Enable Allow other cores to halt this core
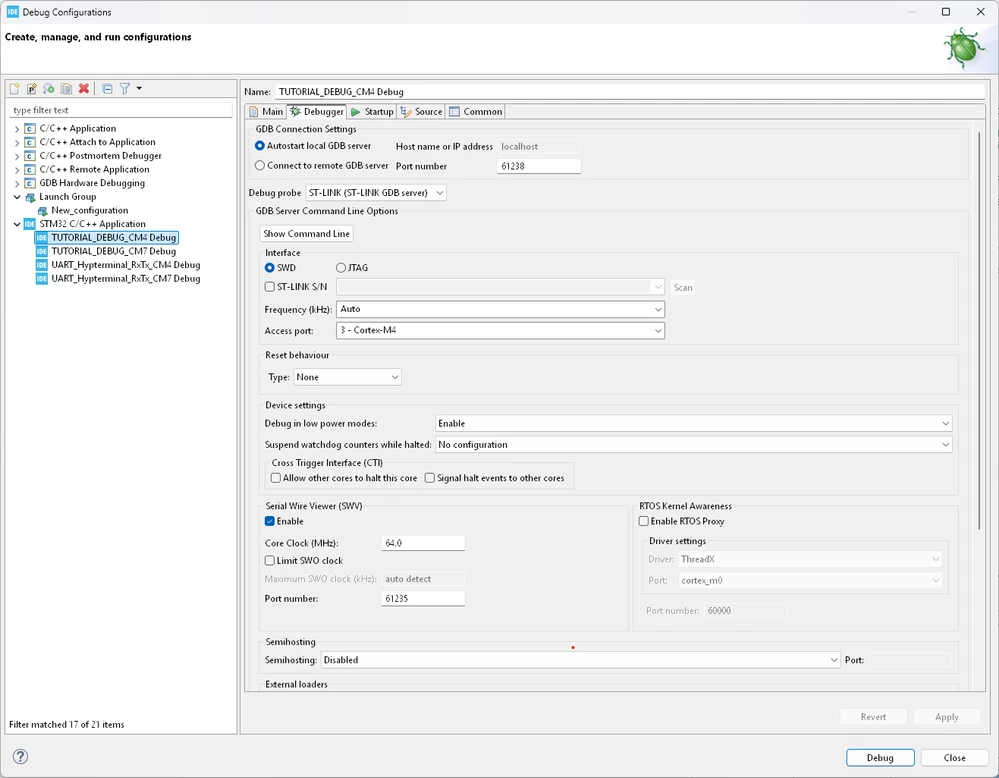 tap(276, 478)
